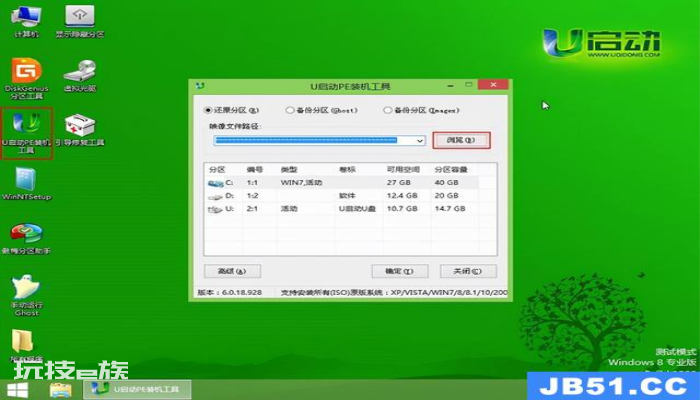Screen dimensions: 700x400
Task: Open the 虚拟光驱 desktop icon
Action: click(x=79, y=76)
